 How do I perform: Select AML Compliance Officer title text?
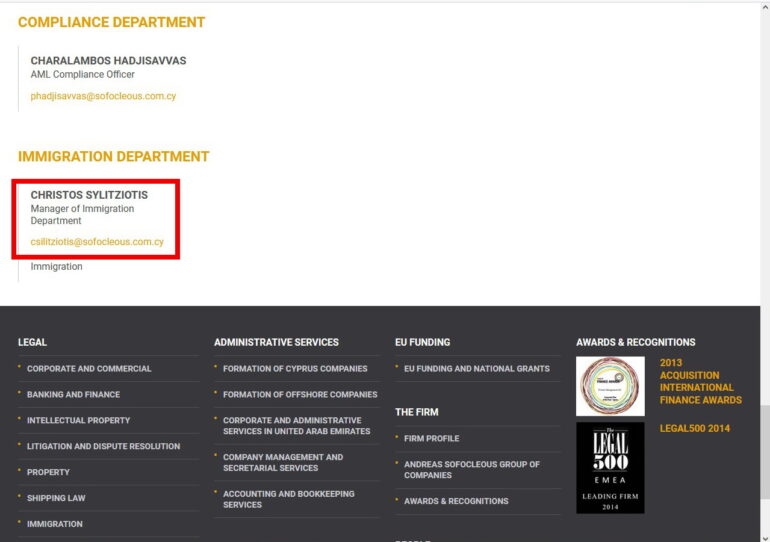[x=82, y=75]
